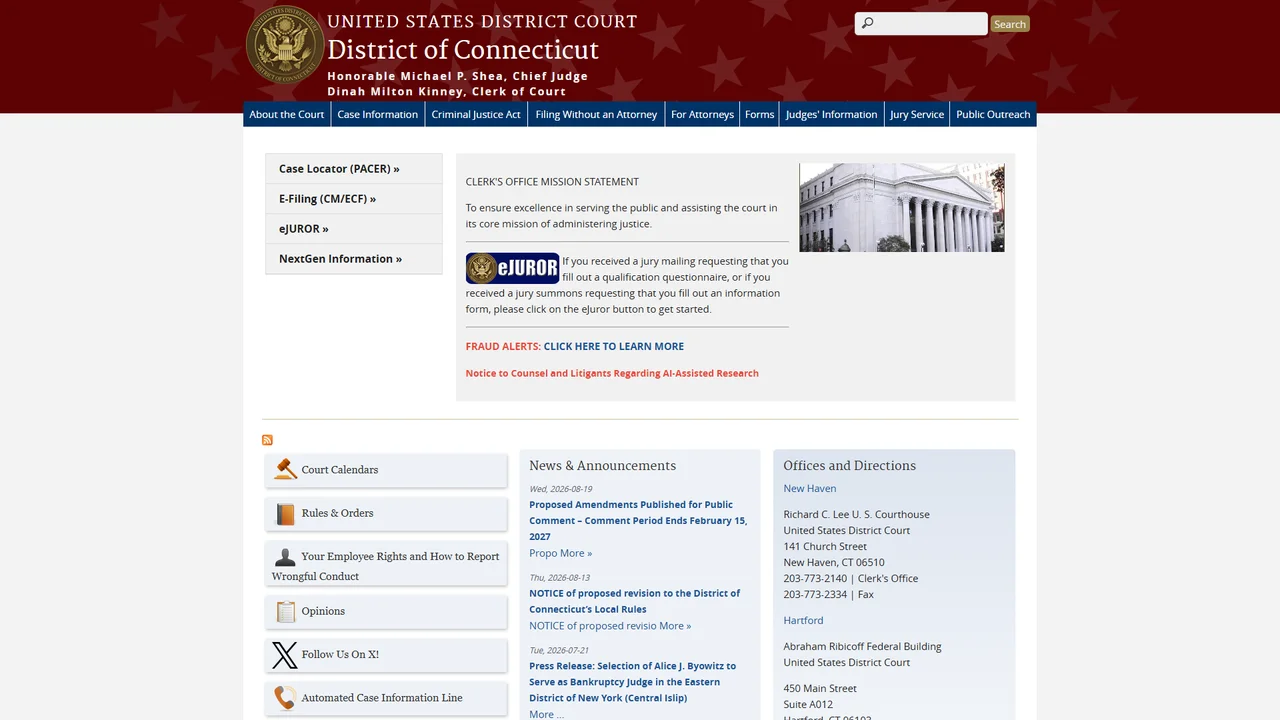Click the magnifier icon in search box
Image resolution: width=1280 pixels, height=720 pixels.
coord(867,24)
